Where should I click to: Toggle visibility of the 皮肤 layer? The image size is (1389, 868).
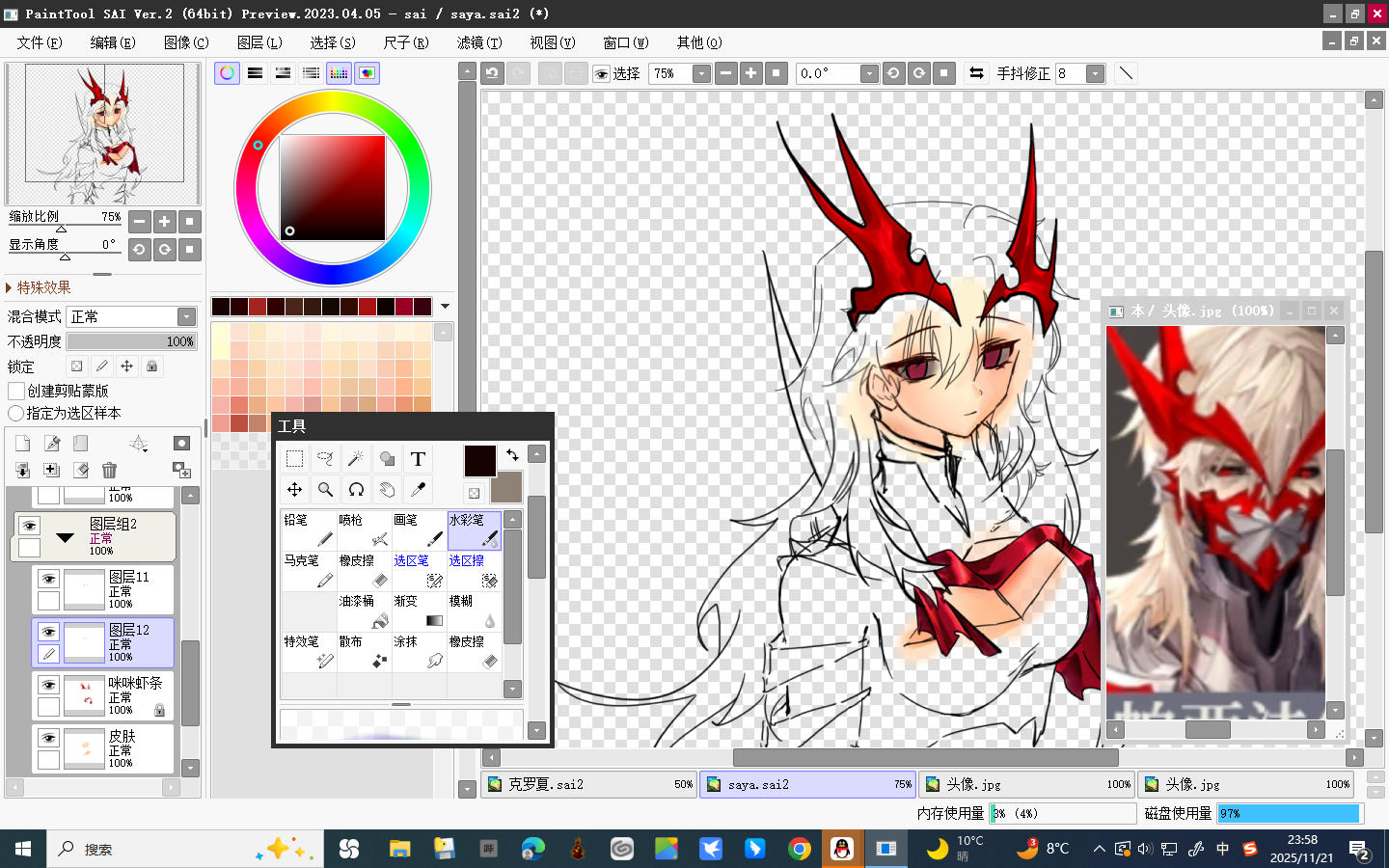click(x=48, y=738)
